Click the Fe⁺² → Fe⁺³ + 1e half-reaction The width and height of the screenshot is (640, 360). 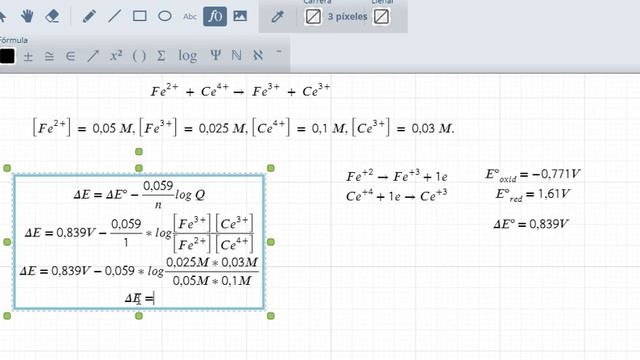pos(397,176)
